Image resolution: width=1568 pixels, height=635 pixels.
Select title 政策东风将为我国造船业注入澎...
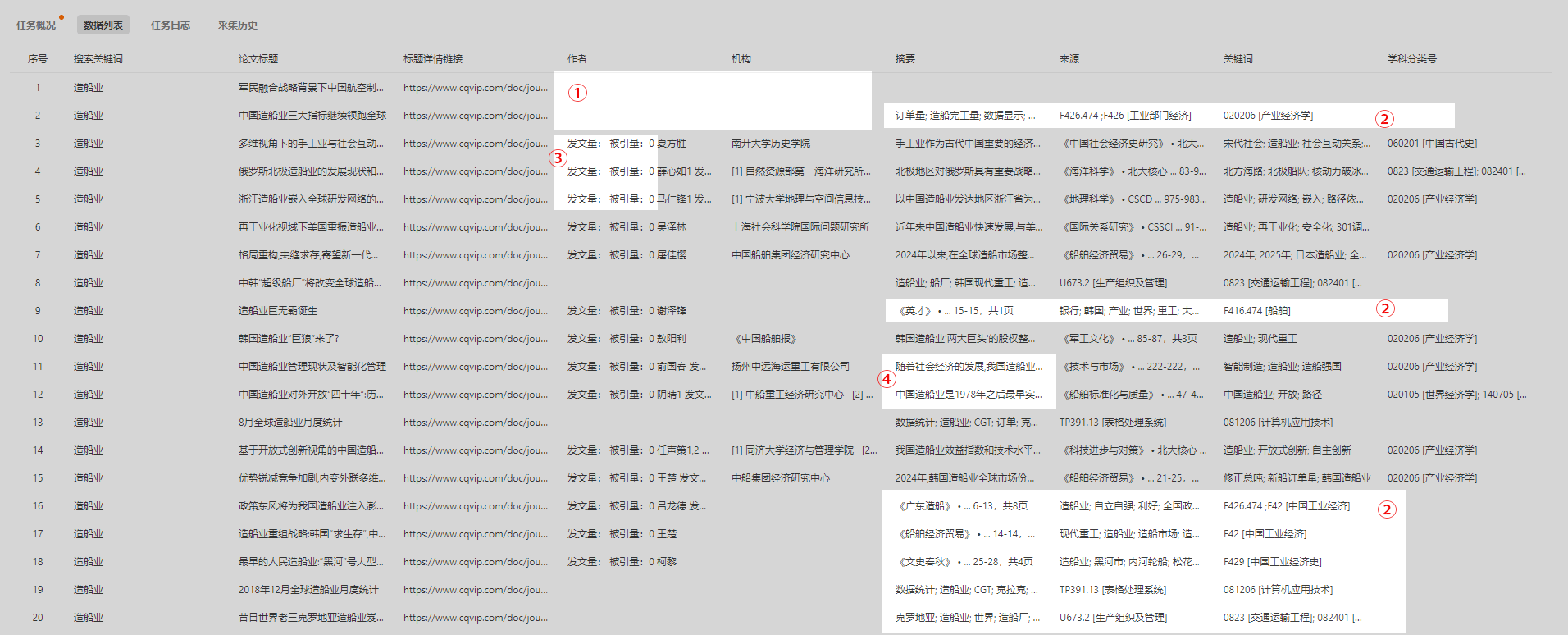[311, 506]
